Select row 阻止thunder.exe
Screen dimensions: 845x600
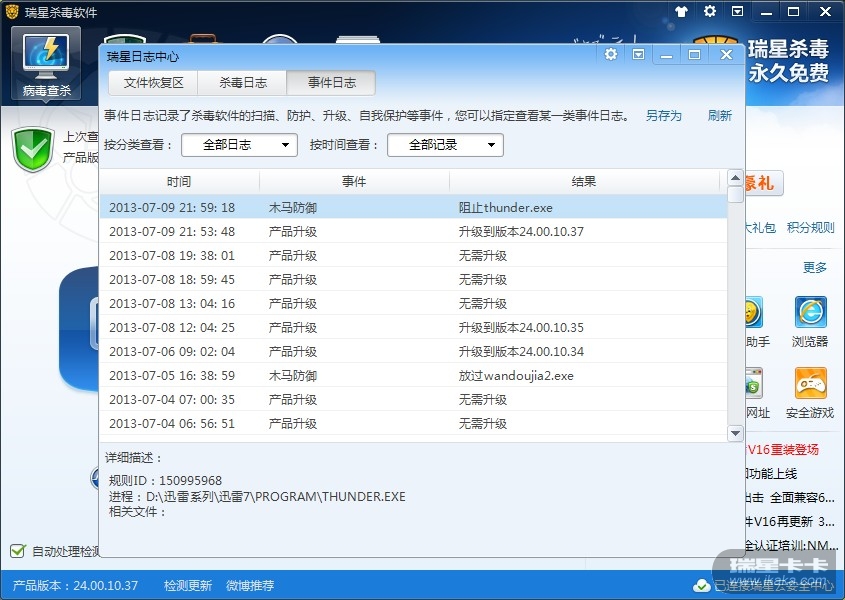pyautogui.click(x=413, y=208)
